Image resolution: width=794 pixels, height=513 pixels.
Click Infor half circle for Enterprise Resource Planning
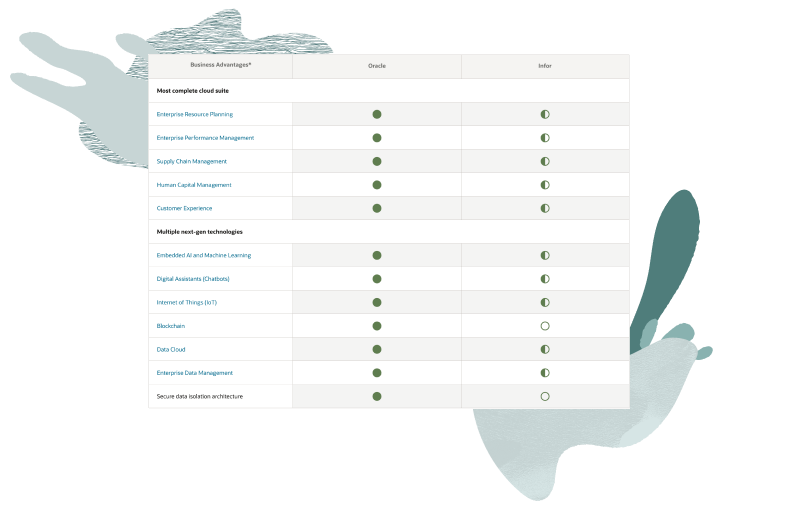pos(545,114)
